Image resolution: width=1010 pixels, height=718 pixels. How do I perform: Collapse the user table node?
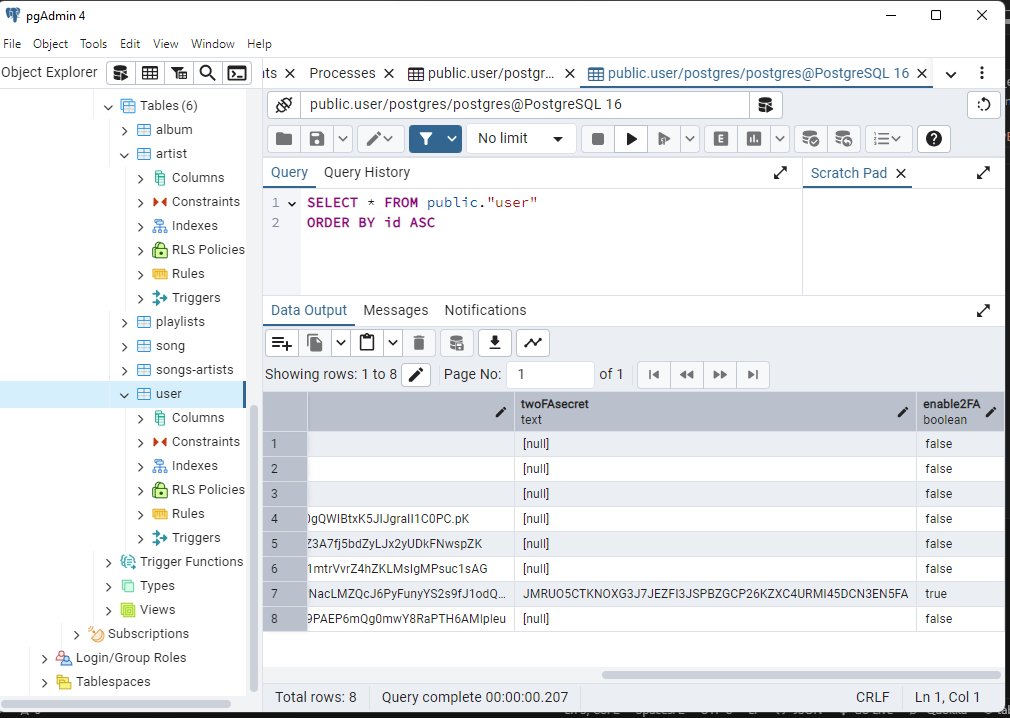pyautogui.click(x=124, y=395)
